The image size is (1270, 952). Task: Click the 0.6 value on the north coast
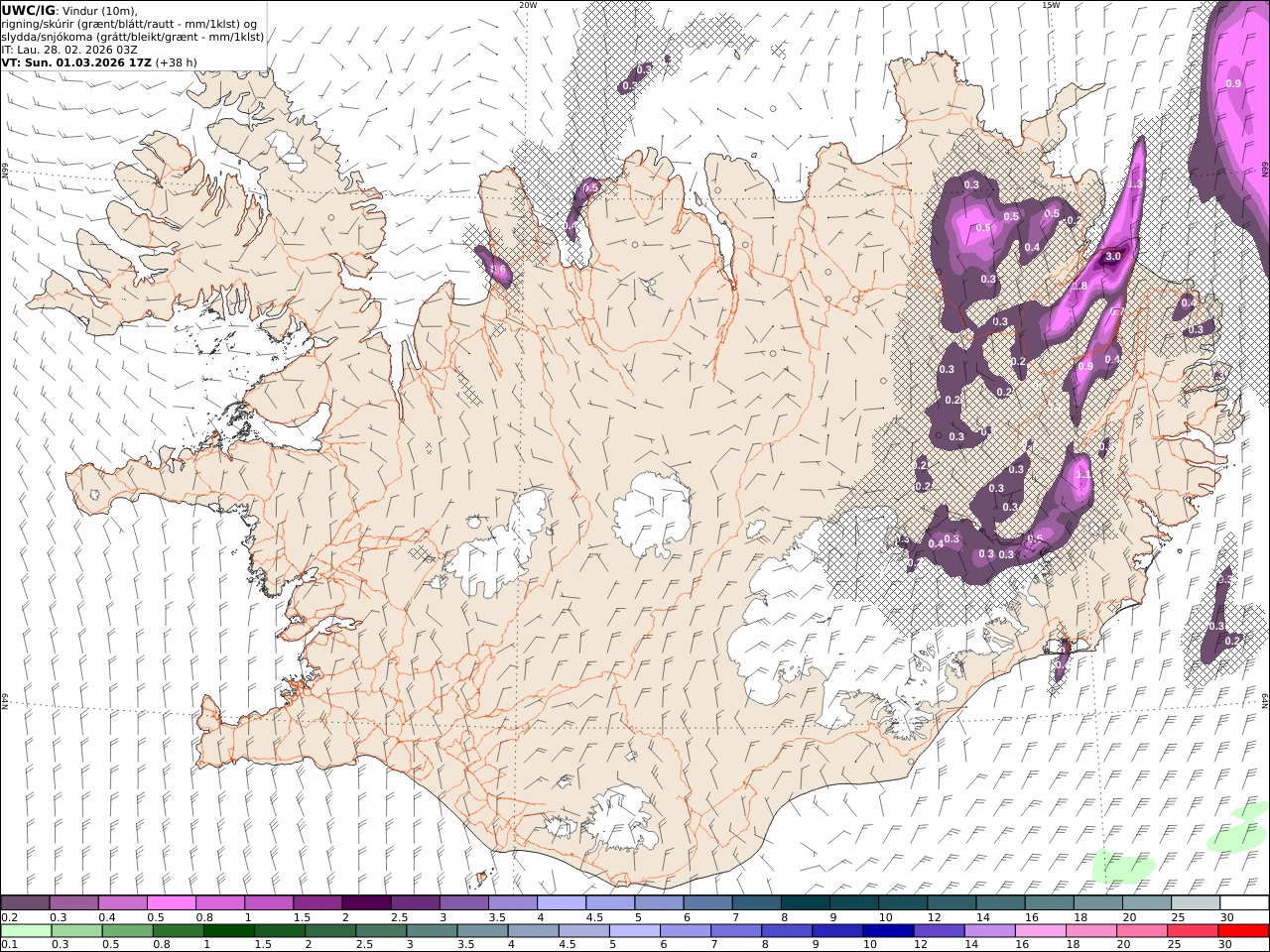498,269
